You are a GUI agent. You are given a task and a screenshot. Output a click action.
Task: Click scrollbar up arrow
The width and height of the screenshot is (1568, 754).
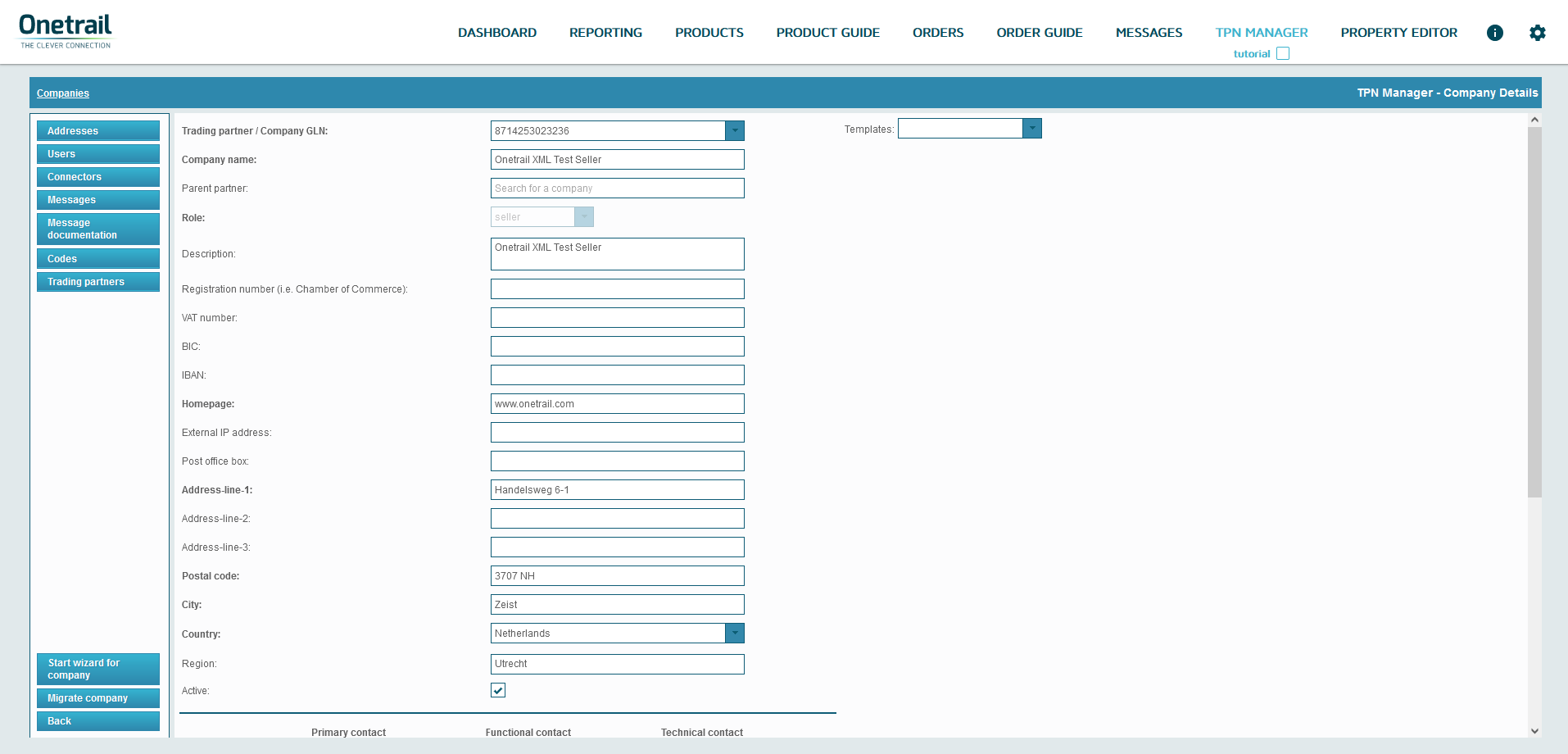pos(1534,120)
